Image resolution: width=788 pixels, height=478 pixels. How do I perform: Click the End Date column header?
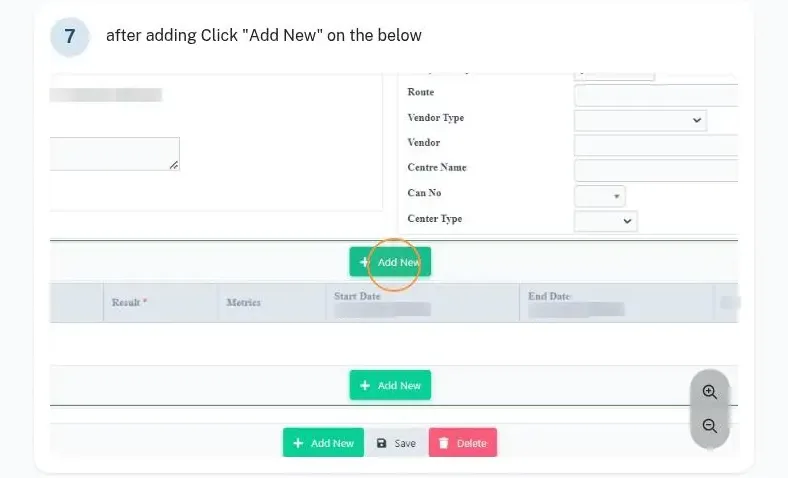[x=617, y=302]
